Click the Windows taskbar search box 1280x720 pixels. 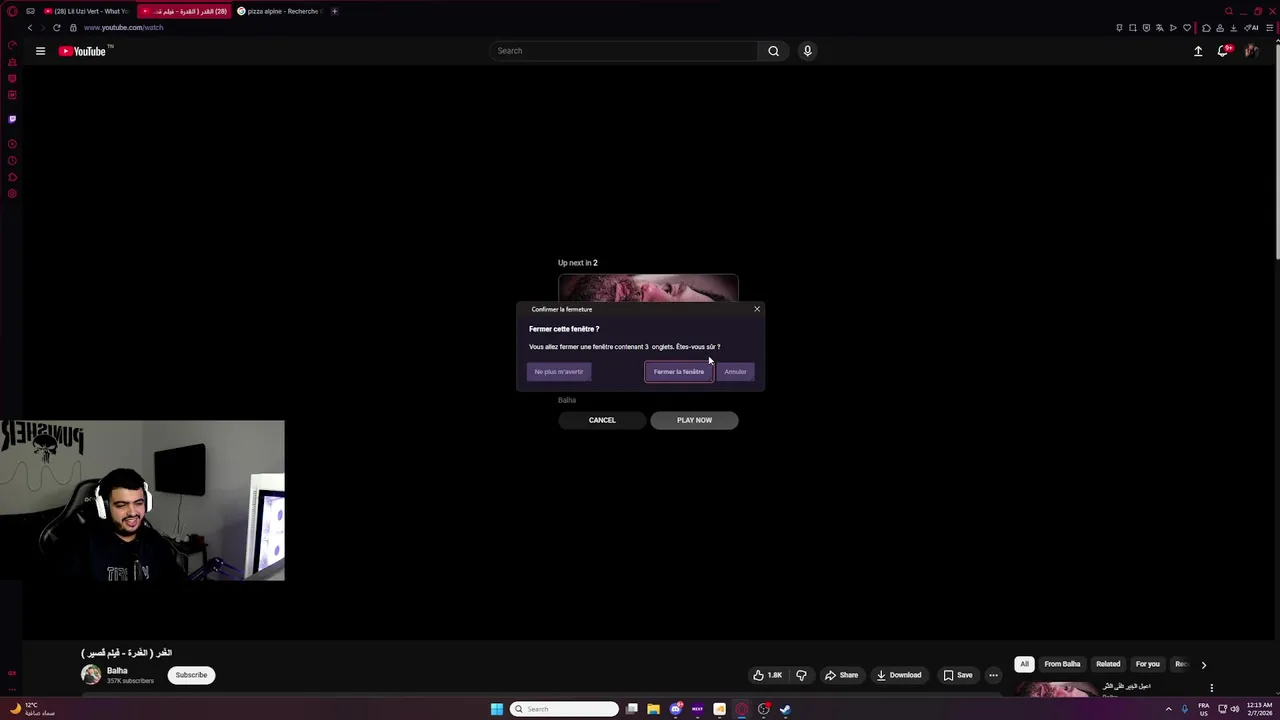click(x=565, y=709)
